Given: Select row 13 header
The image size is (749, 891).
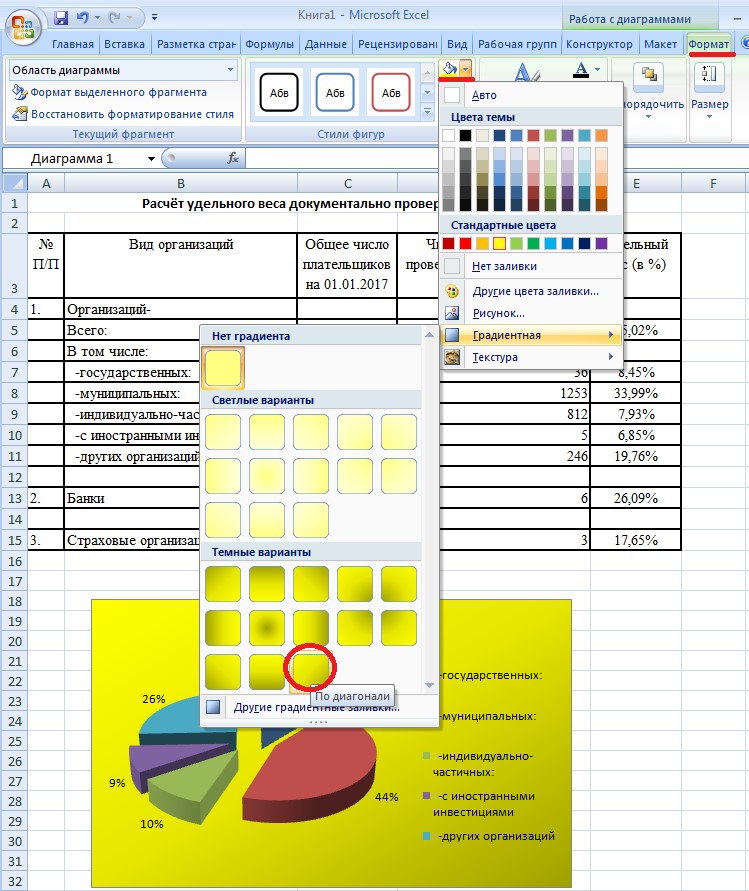Looking at the screenshot, I should click(15, 498).
